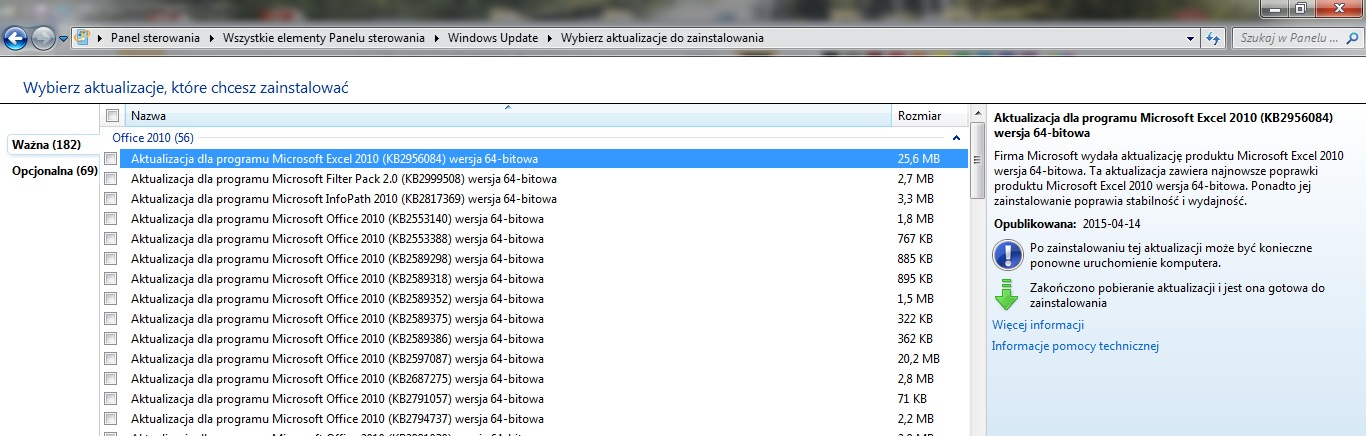The width and height of the screenshot is (1366, 436).
Task: Open the 'Informacje pomocy technicznej' link
Action: coord(1075,346)
